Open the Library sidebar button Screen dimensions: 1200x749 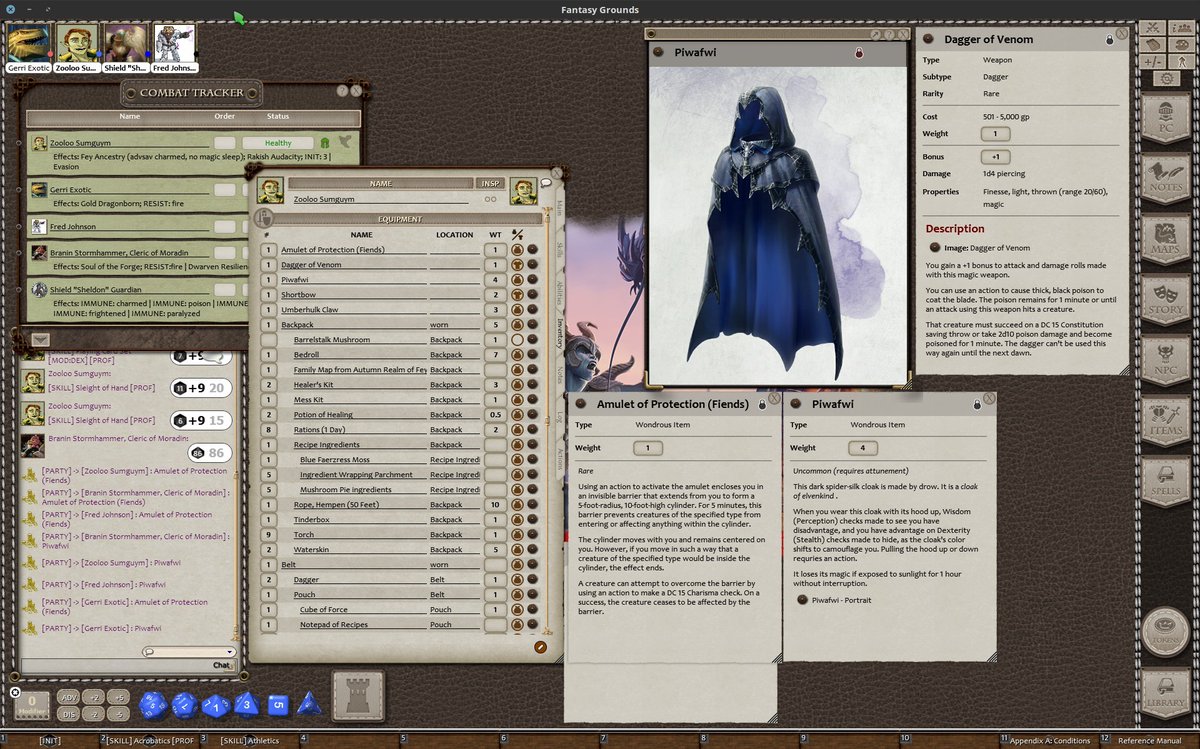coord(1165,695)
